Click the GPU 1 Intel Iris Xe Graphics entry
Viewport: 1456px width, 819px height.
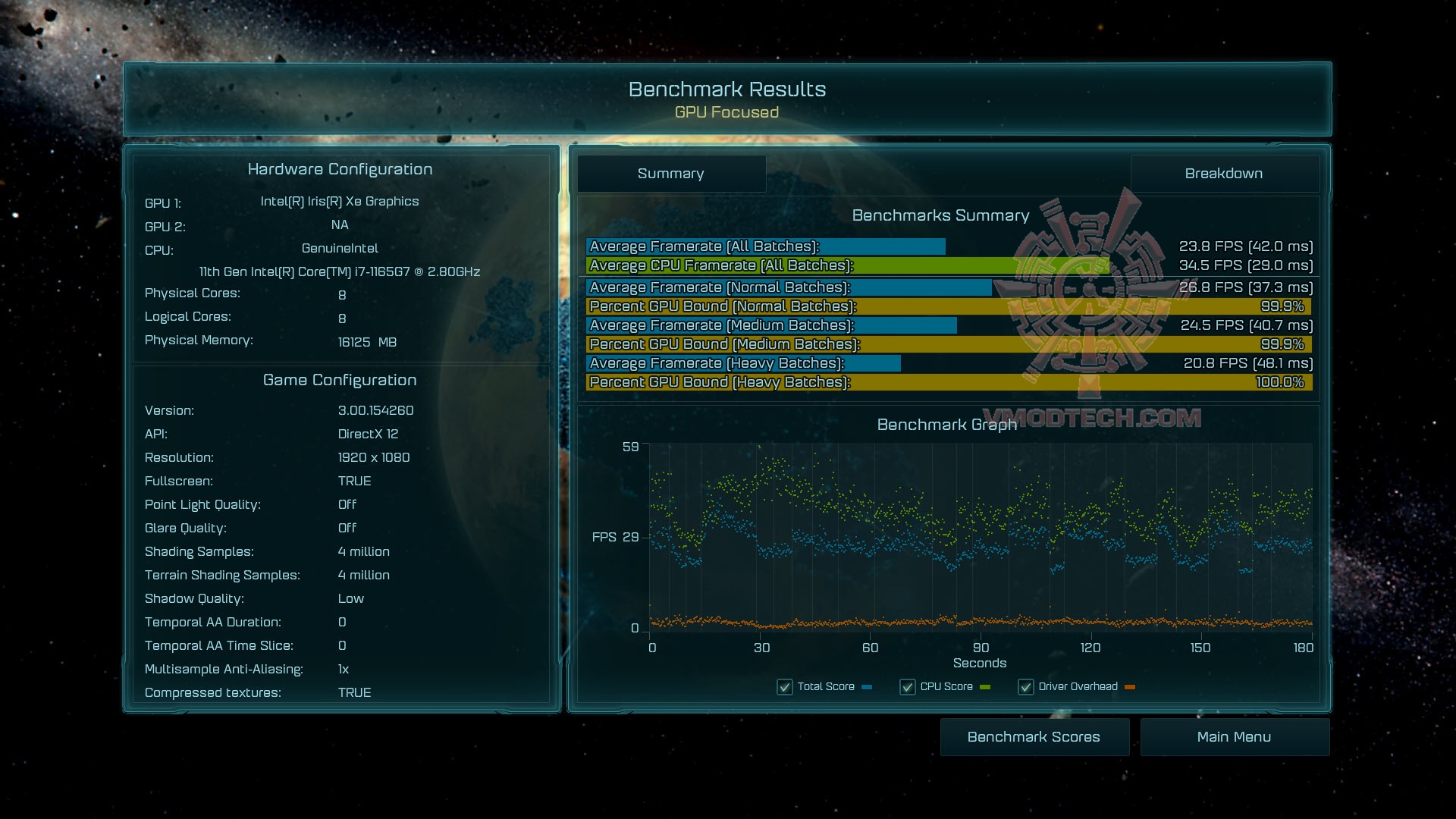click(x=340, y=202)
